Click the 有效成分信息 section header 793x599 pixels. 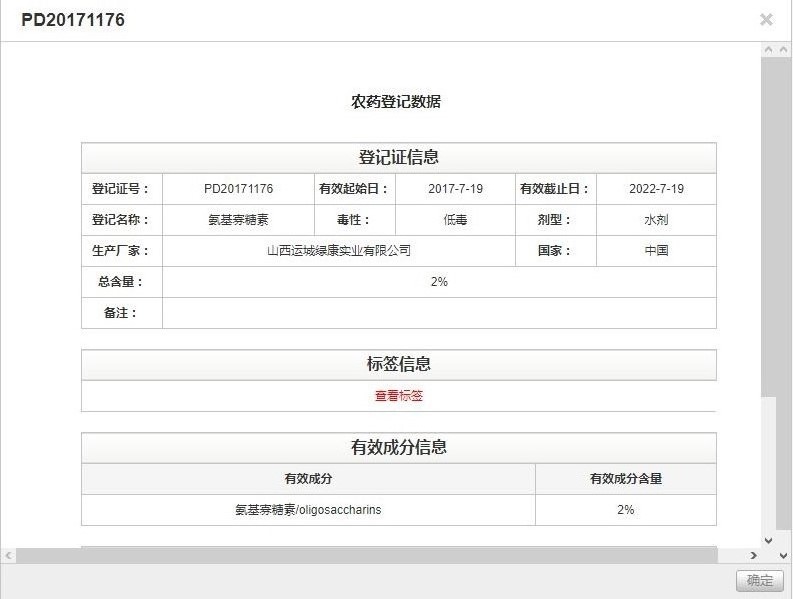(x=398, y=448)
